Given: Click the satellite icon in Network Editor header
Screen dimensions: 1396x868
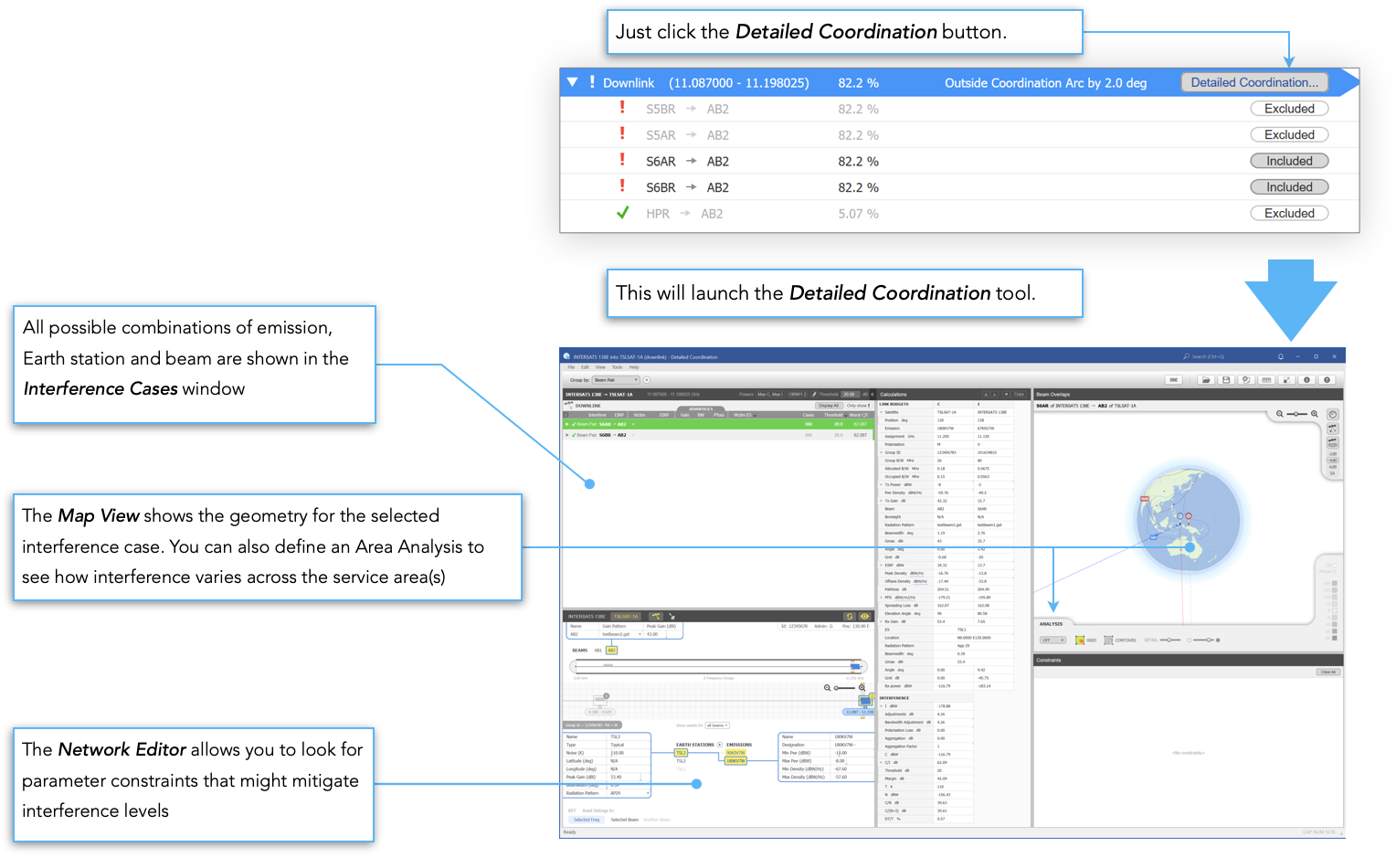Looking at the screenshot, I should click(655, 616).
